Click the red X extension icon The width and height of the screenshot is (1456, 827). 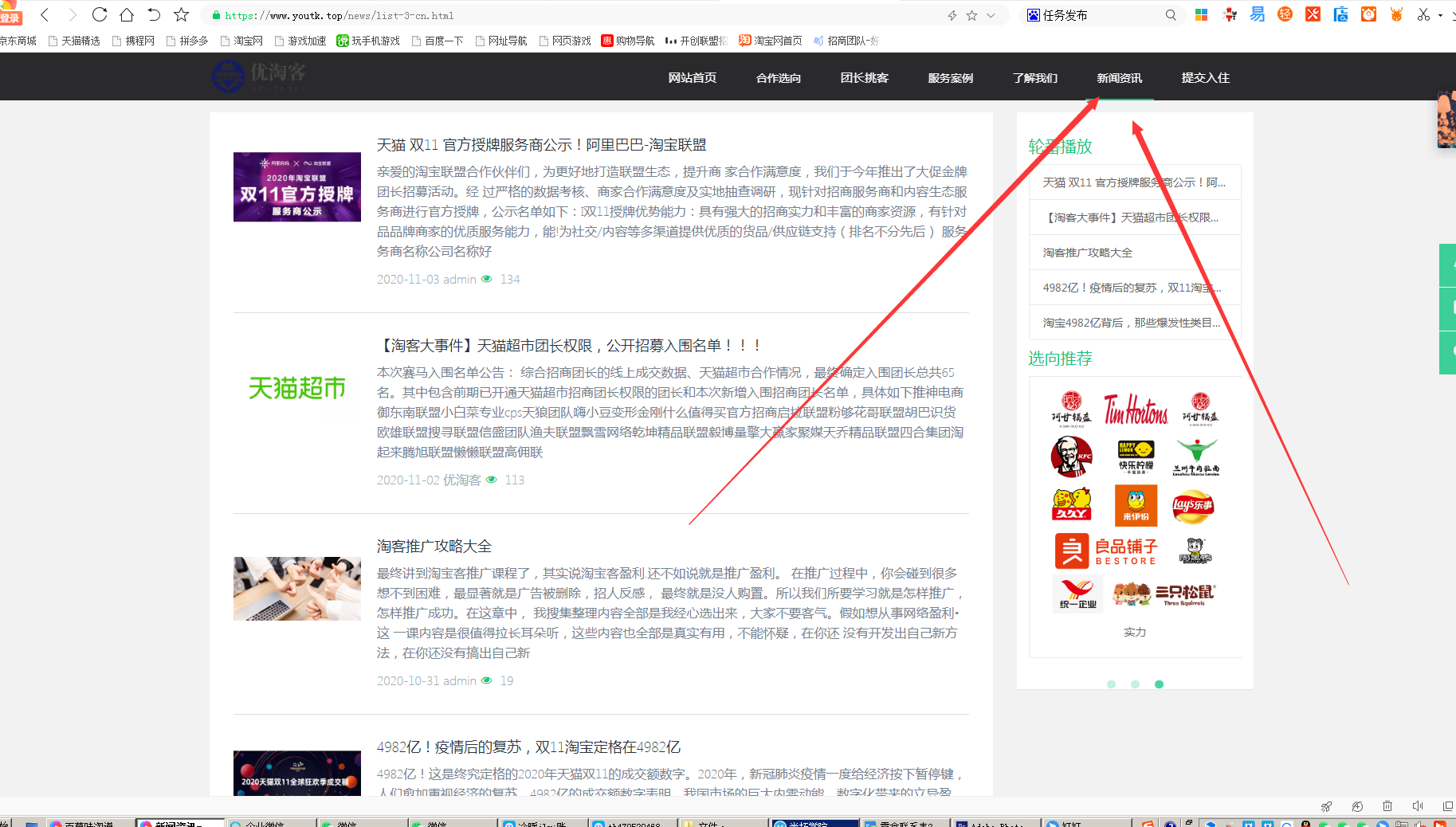click(1313, 14)
